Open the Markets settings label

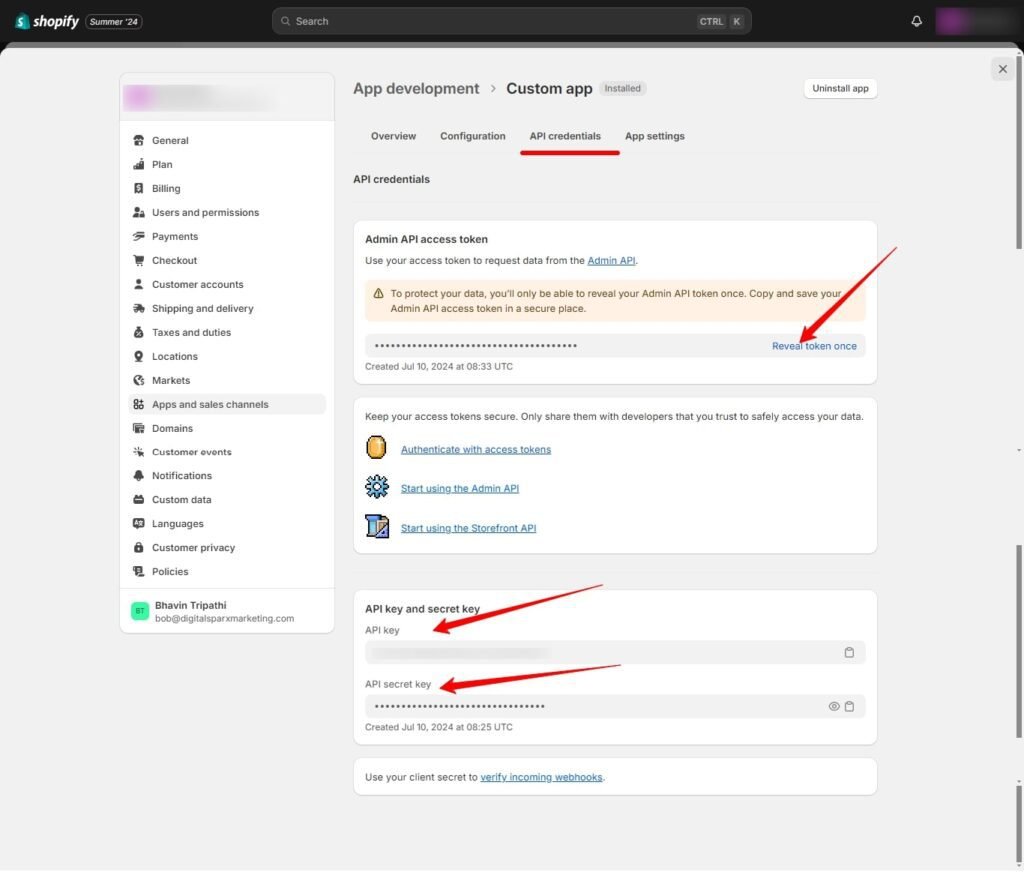pyautogui.click(x=171, y=380)
